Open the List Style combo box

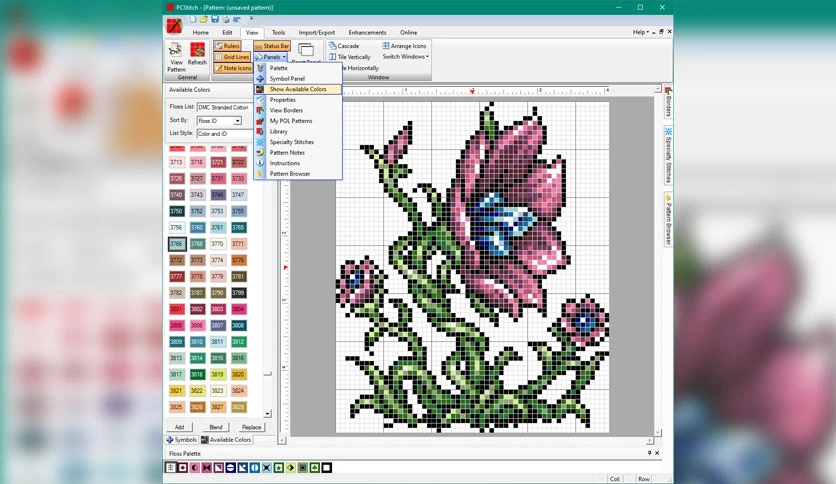click(x=224, y=133)
